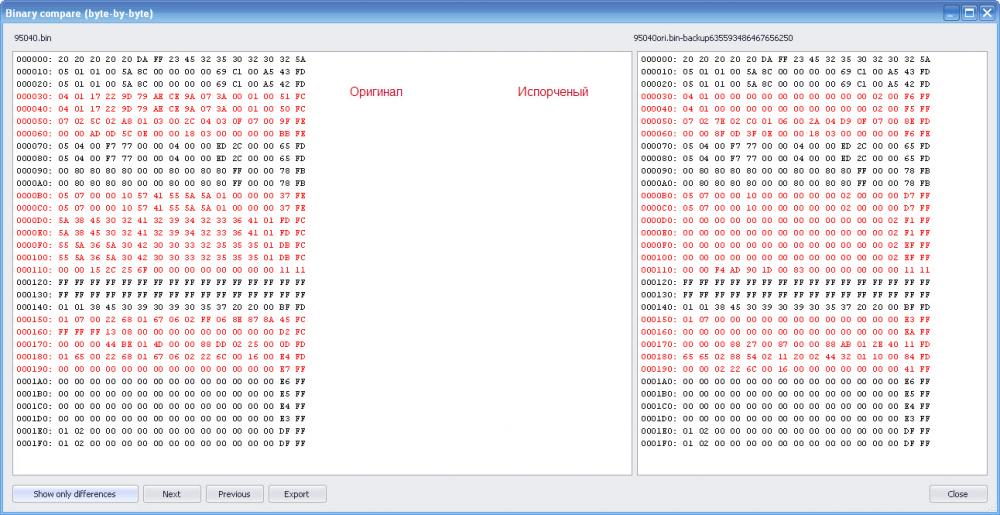Select row 000110 in the right hex pane

tap(785, 270)
